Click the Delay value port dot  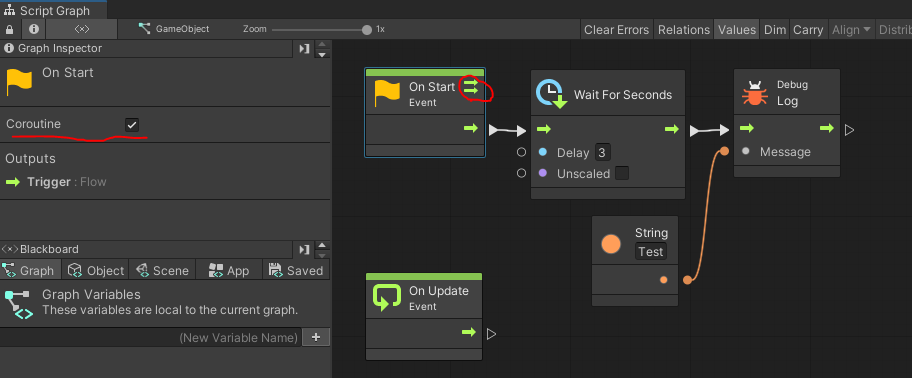pos(543,152)
